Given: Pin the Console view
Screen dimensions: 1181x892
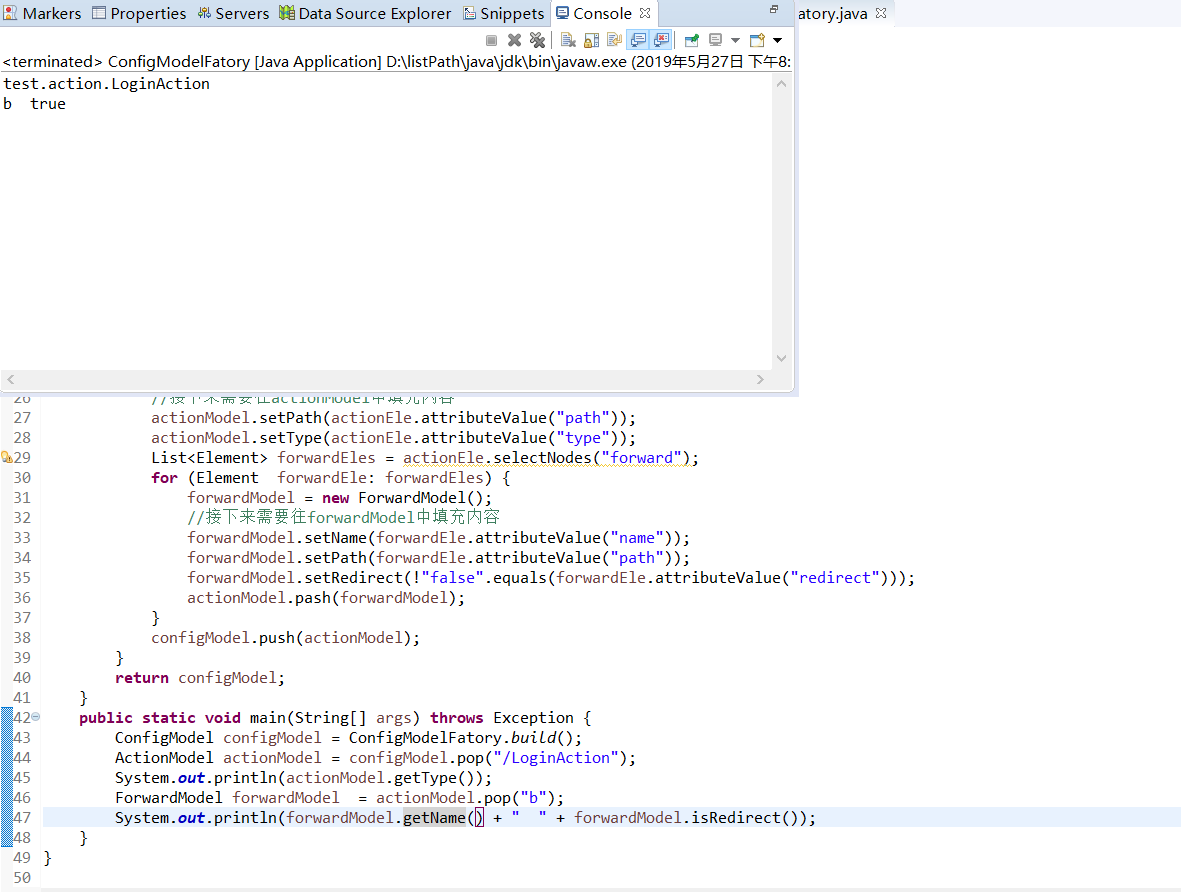Looking at the screenshot, I should [691, 40].
